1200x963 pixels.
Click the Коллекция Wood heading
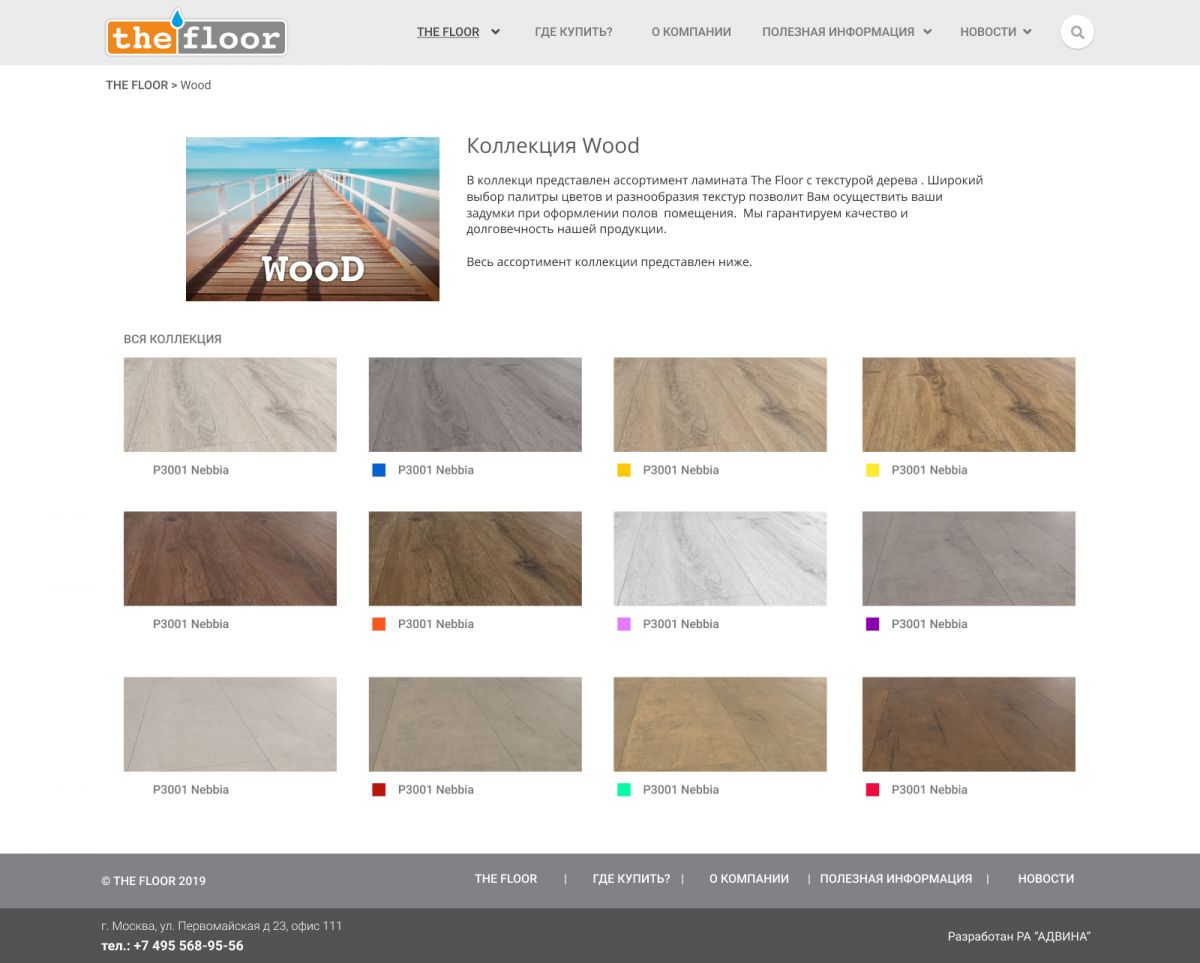tap(553, 146)
